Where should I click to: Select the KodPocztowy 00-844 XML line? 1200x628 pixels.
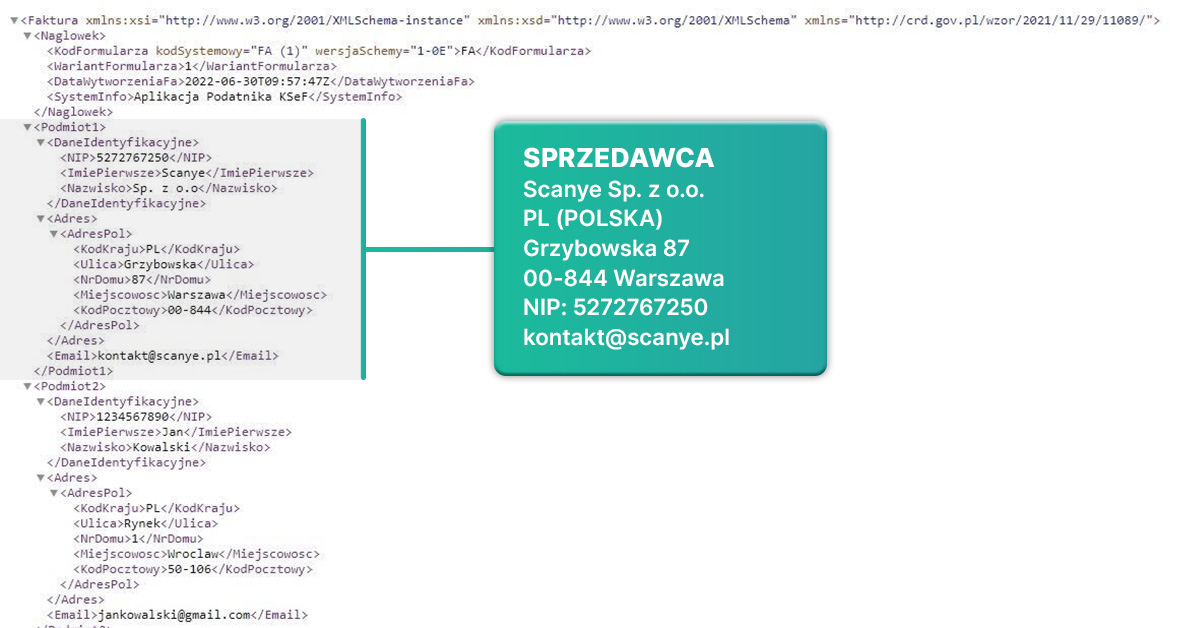(193, 310)
